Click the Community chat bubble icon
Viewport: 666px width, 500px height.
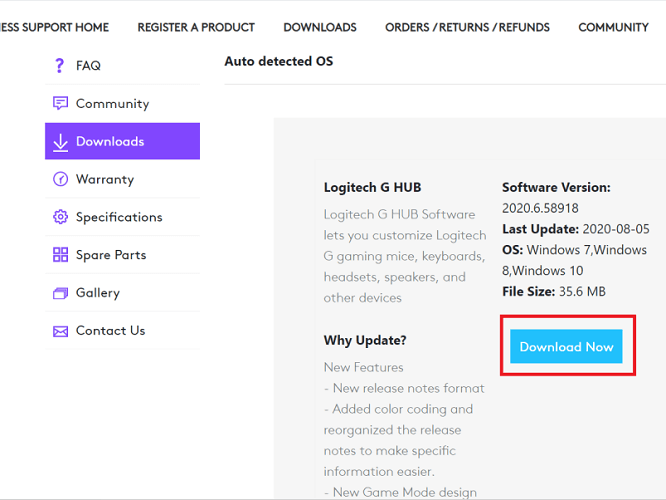click(60, 103)
